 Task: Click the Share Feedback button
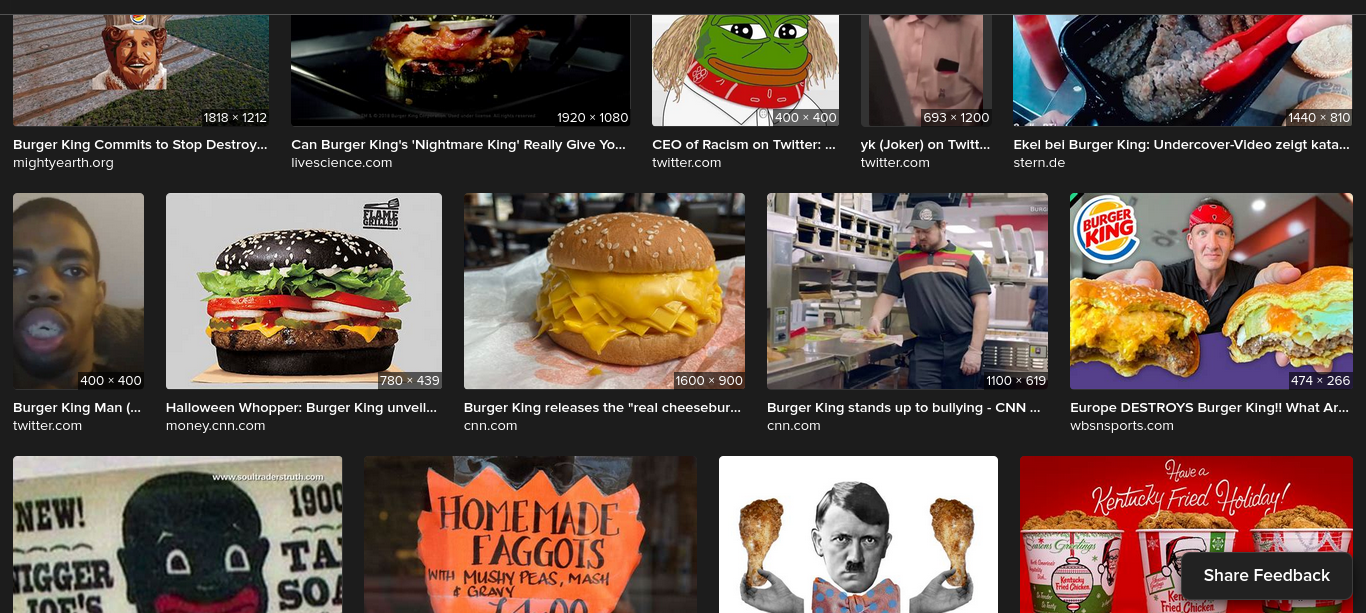click(1266, 575)
